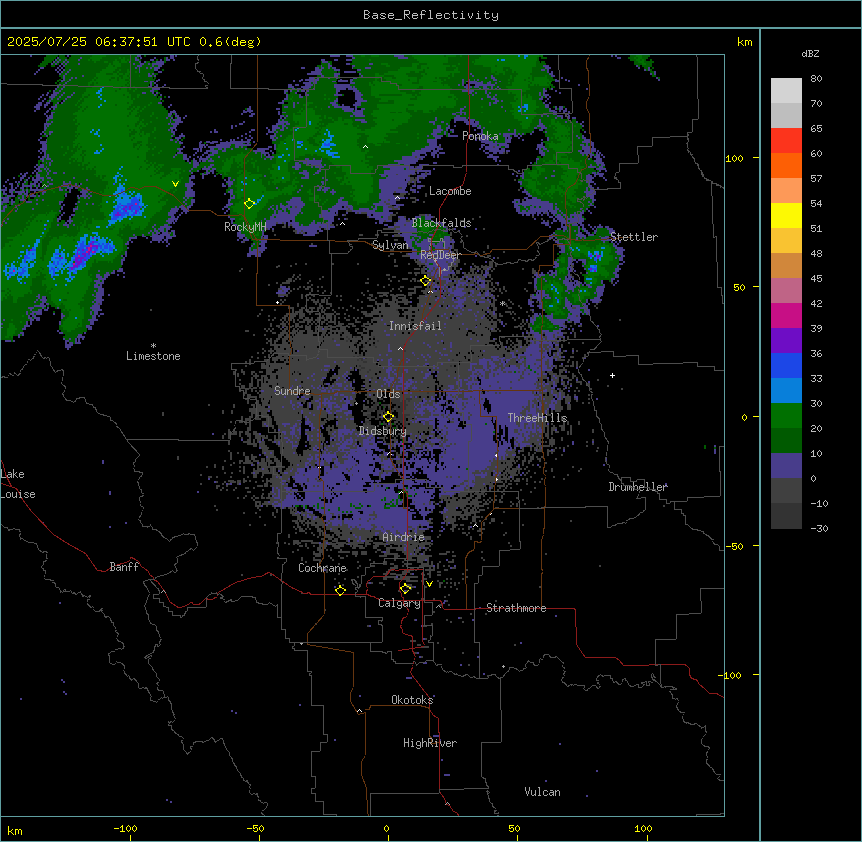Screen dimensions: 862x842
Task: Click the yellow diamond marker near Olds
Action: tap(388, 417)
